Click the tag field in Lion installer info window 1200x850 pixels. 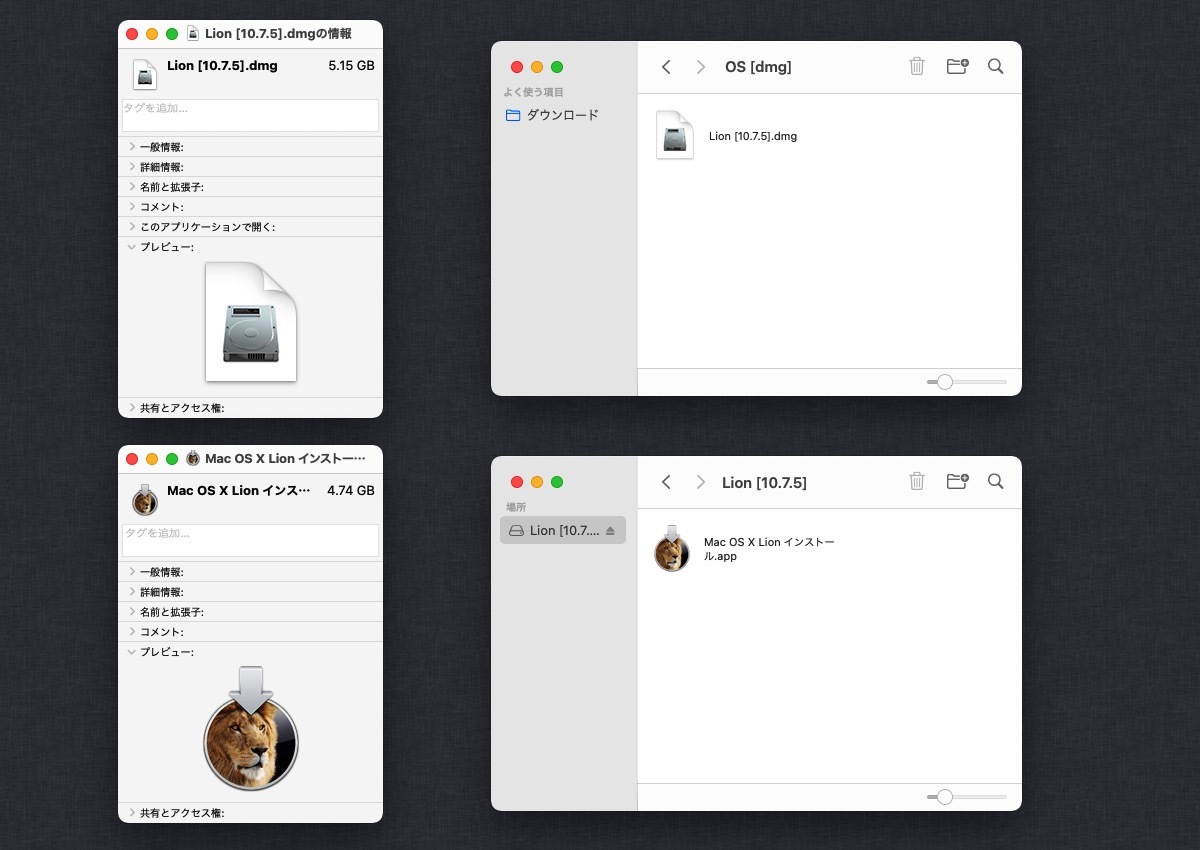tap(250, 540)
